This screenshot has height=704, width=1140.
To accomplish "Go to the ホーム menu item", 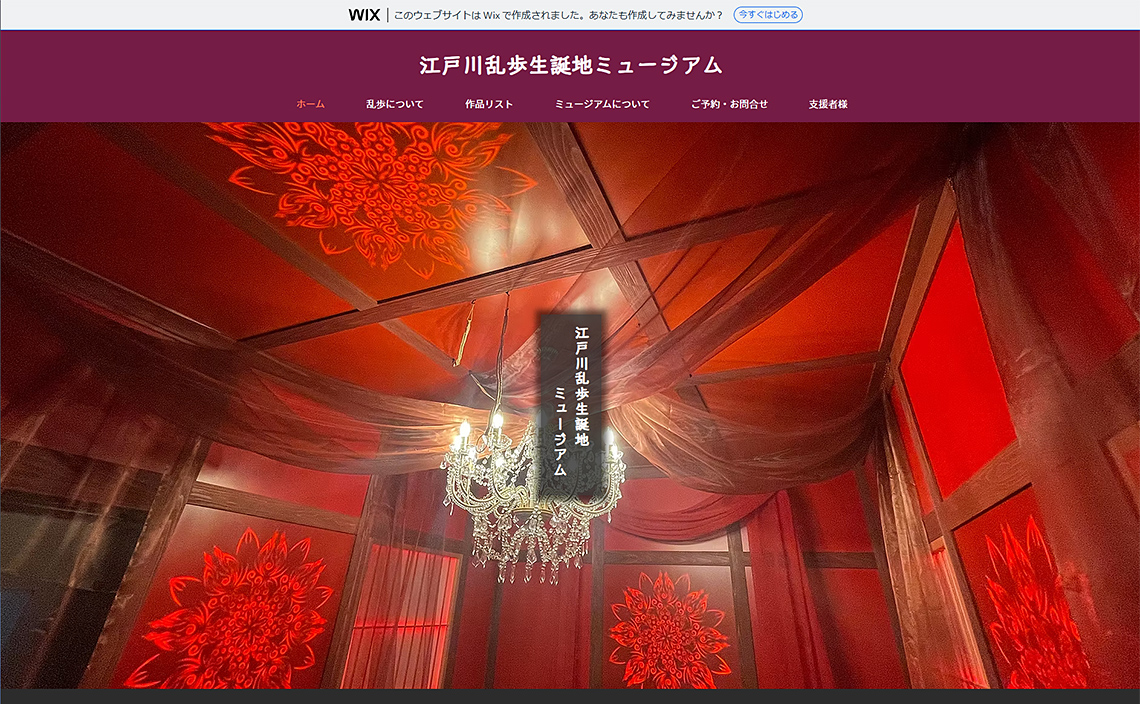I will (x=310, y=104).
